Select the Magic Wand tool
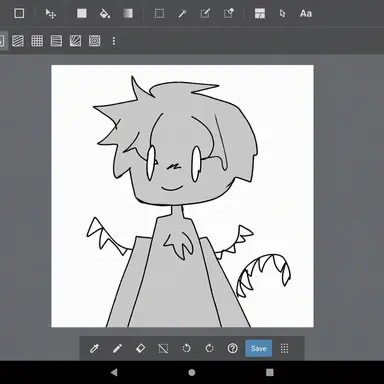Image resolution: width=384 pixels, height=384 pixels. click(182, 14)
